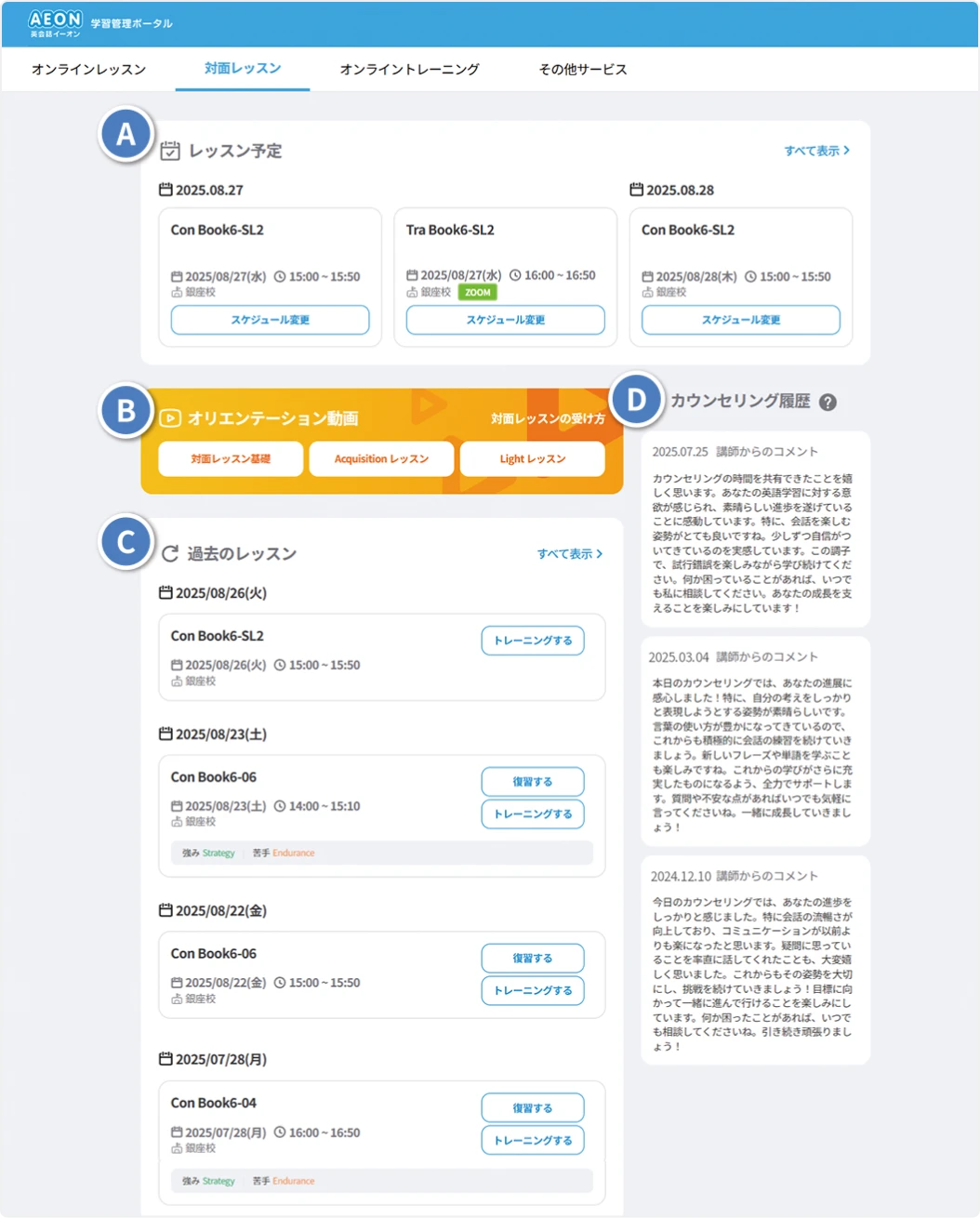Open the Acquisition レッスン video
The height and width of the screenshot is (1218, 980).
click(381, 459)
